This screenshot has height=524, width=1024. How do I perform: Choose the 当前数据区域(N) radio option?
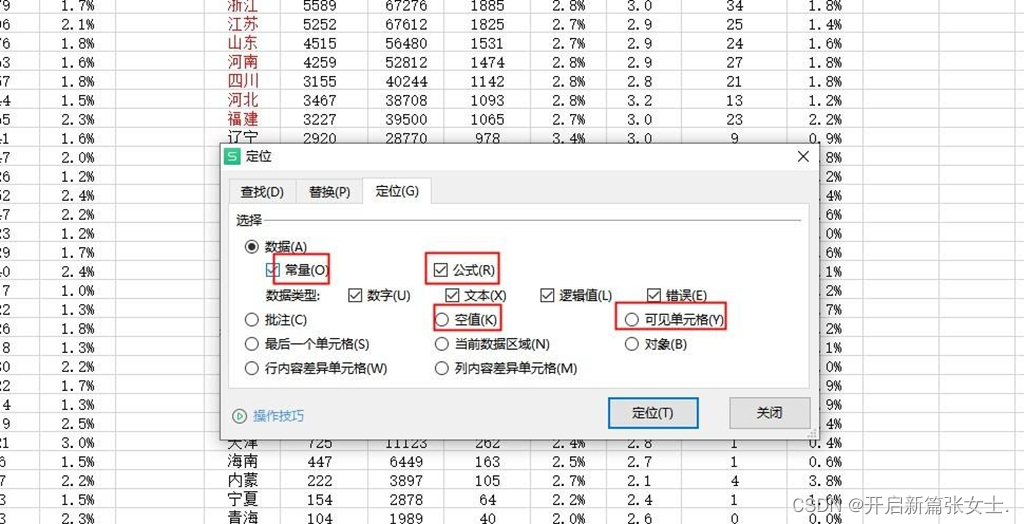point(442,344)
